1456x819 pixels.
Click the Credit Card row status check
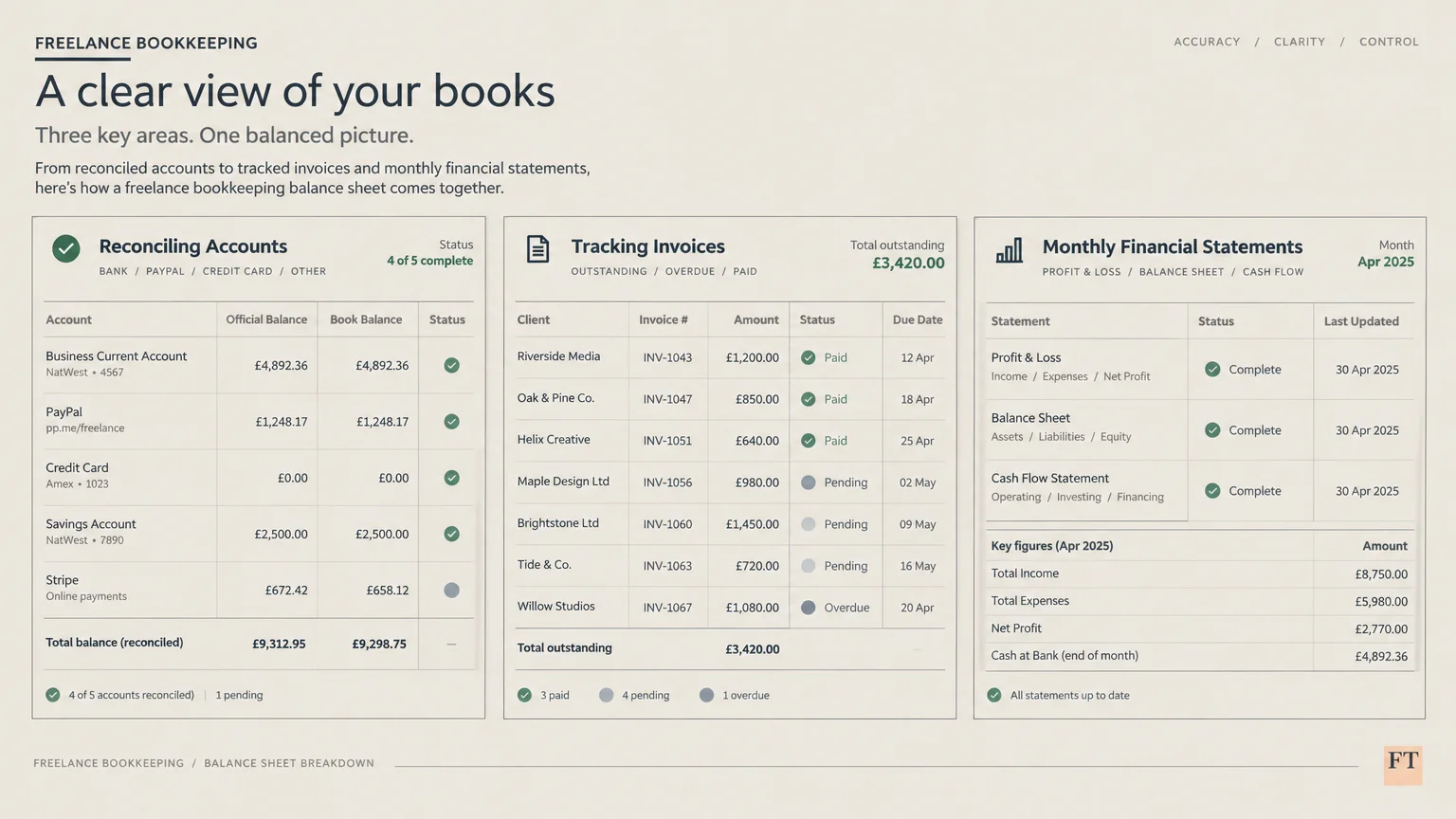(x=452, y=478)
